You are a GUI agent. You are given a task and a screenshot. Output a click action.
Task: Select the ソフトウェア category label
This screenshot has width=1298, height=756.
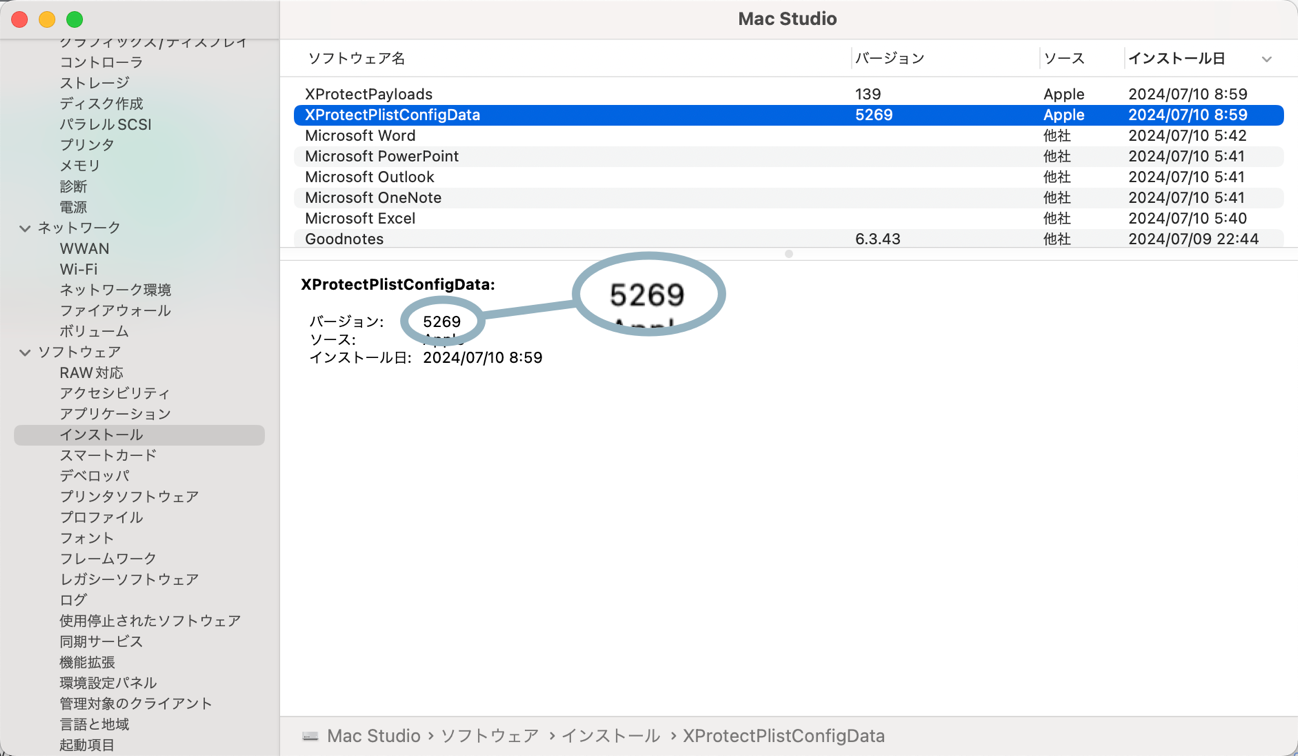[79, 353]
